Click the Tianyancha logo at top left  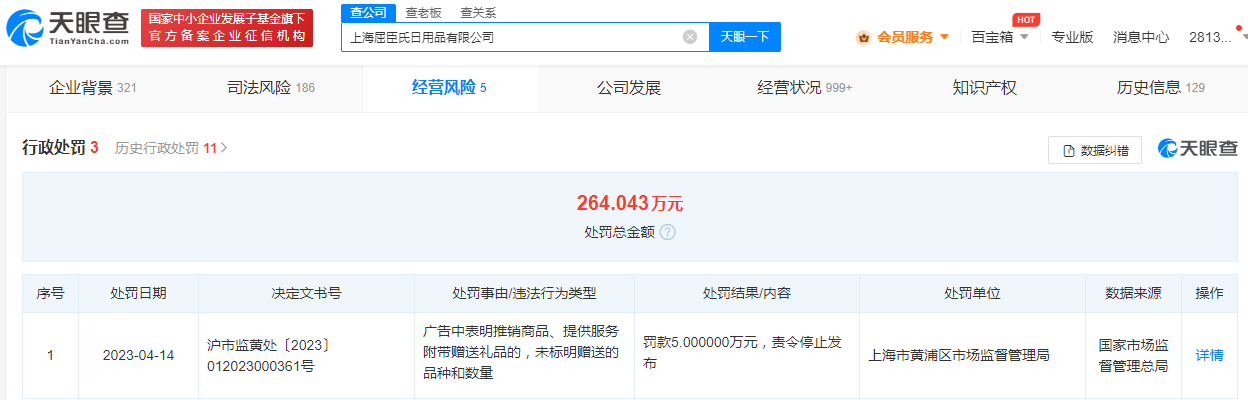tap(66, 28)
